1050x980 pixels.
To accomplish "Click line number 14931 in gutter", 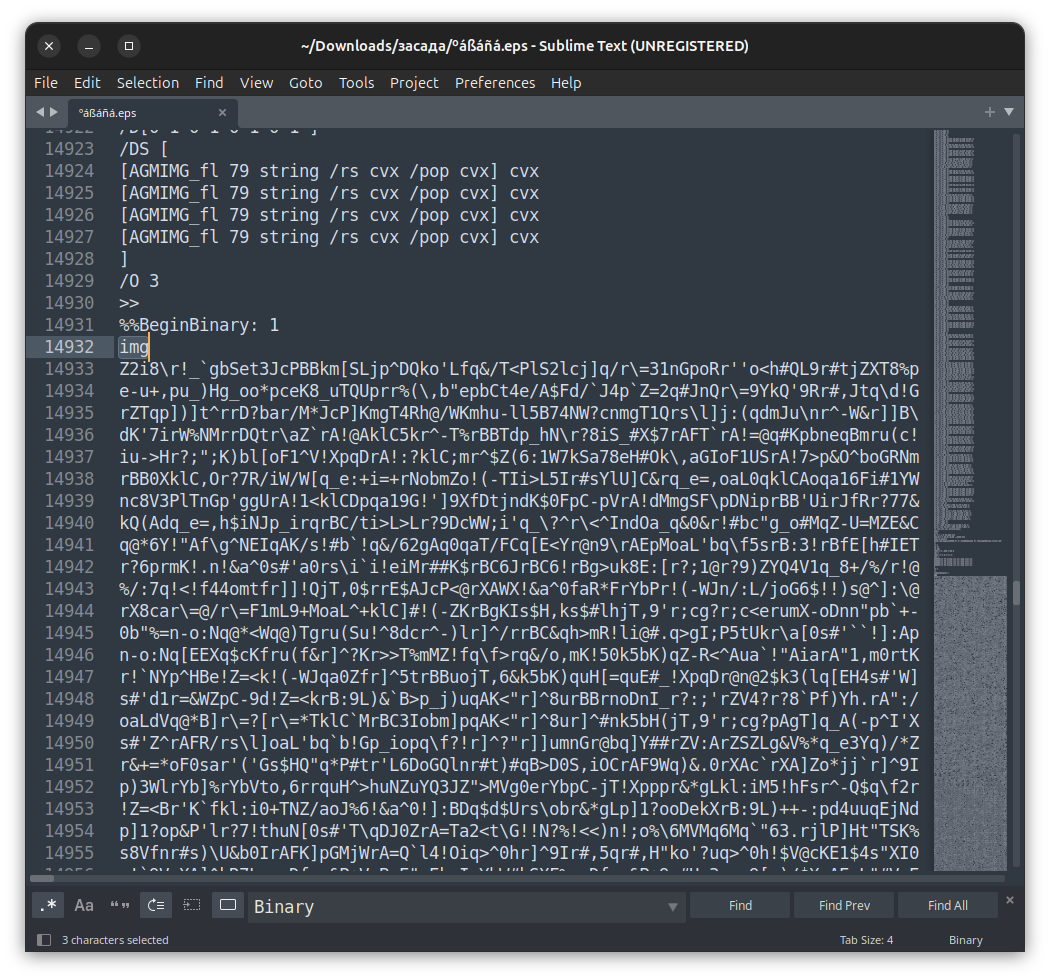I will pyautogui.click(x=70, y=325).
